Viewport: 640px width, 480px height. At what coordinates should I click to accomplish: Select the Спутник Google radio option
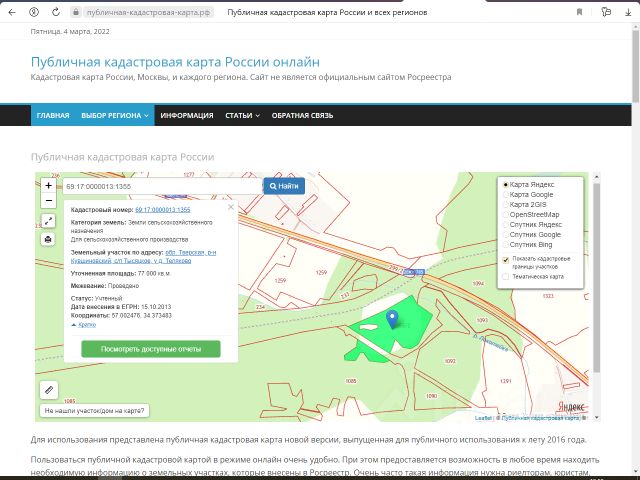pos(506,235)
